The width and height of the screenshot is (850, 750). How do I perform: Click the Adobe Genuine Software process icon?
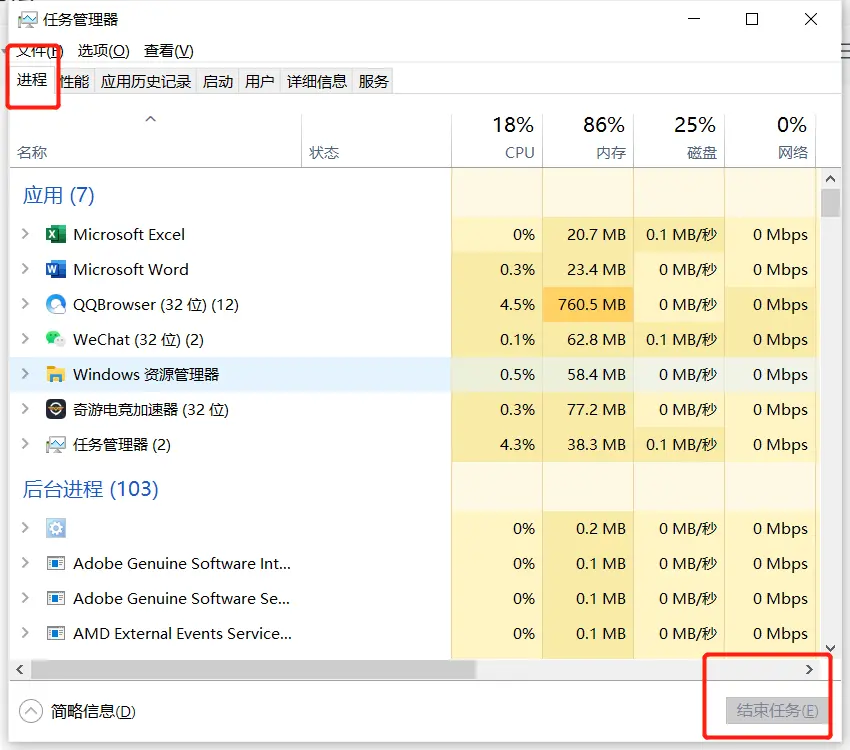(x=56, y=563)
